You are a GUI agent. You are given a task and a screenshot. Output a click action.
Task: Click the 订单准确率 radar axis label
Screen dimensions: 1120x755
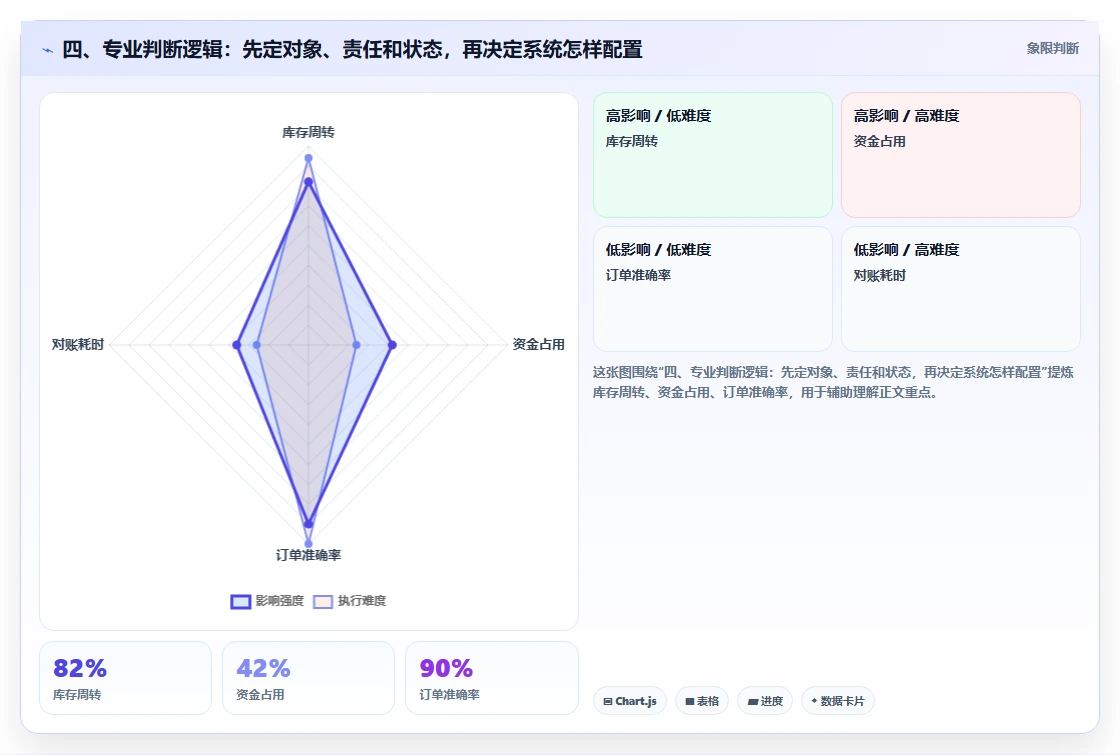(x=308, y=555)
